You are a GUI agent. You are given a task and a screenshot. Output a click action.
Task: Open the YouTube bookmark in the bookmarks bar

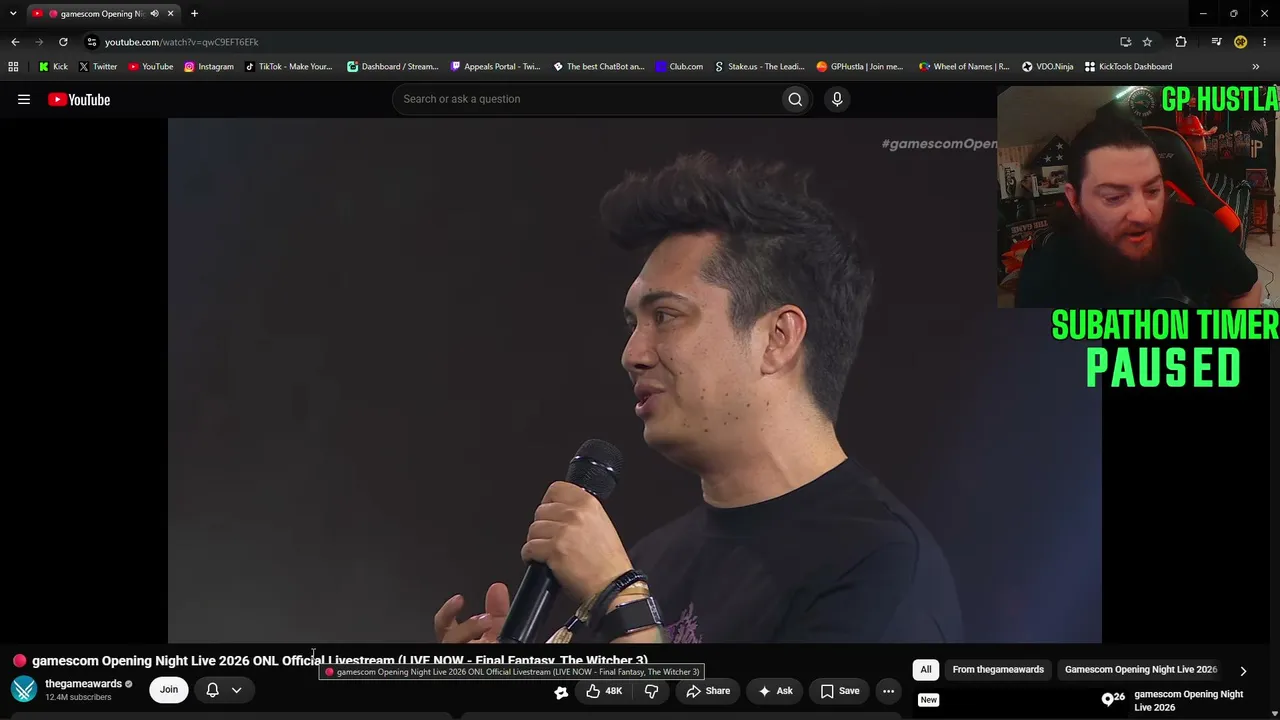click(x=151, y=67)
